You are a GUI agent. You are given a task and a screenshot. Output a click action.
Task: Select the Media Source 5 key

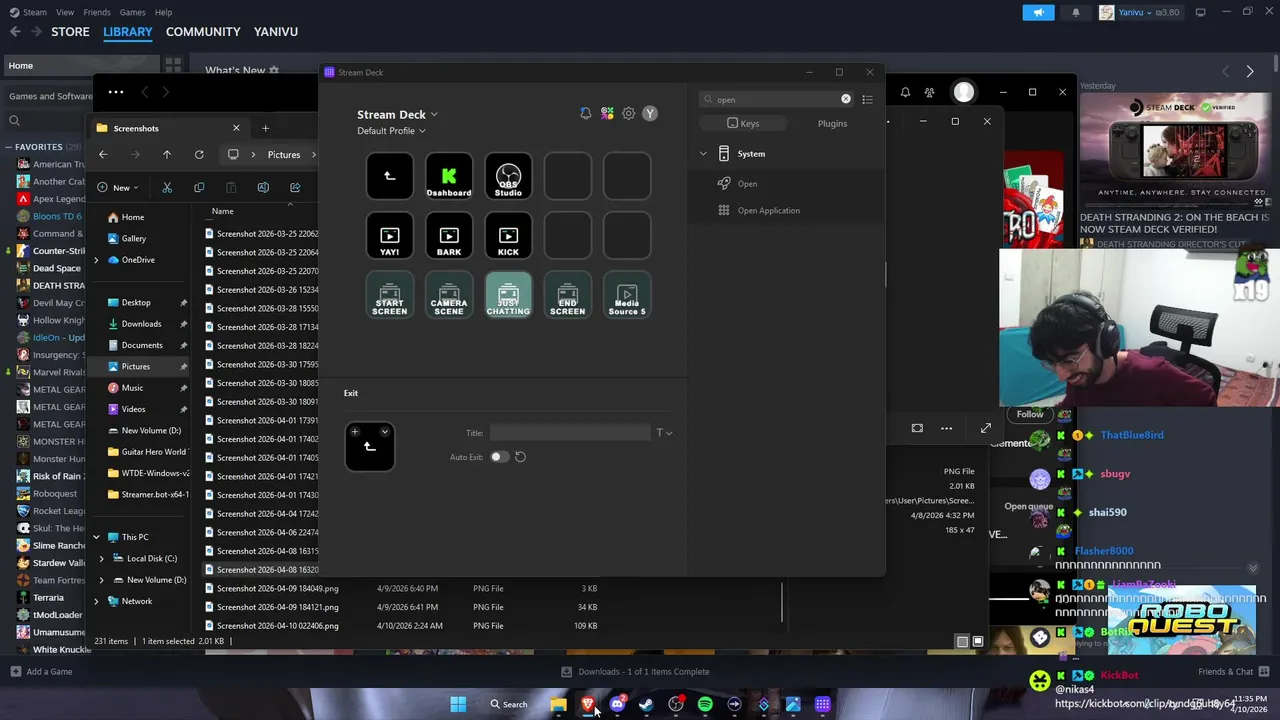click(x=627, y=296)
